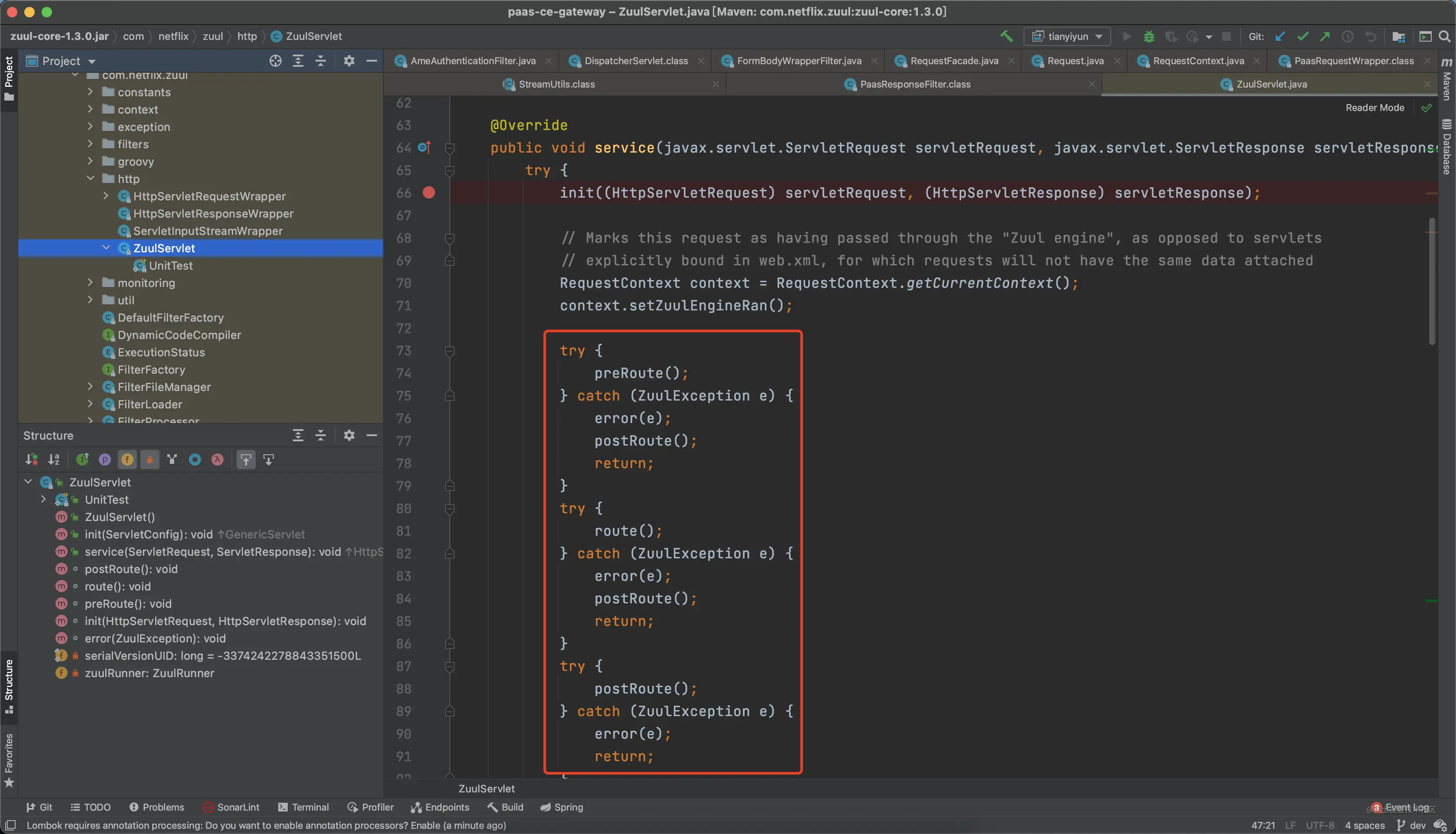This screenshot has width=1456, height=834.
Task: Show Git history clock icon
Action: (1348, 36)
